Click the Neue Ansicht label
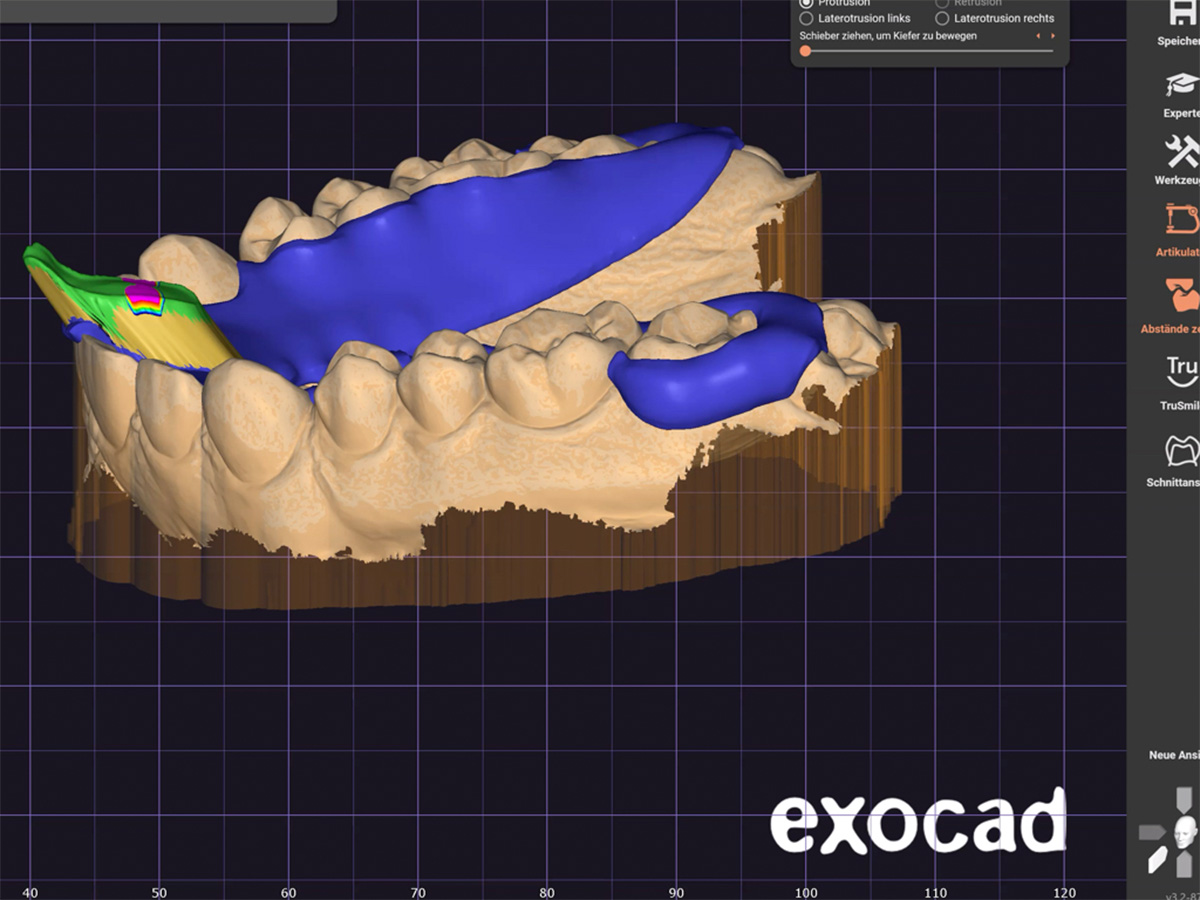Viewport: 1200px width, 900px height. click(1174, 755)
